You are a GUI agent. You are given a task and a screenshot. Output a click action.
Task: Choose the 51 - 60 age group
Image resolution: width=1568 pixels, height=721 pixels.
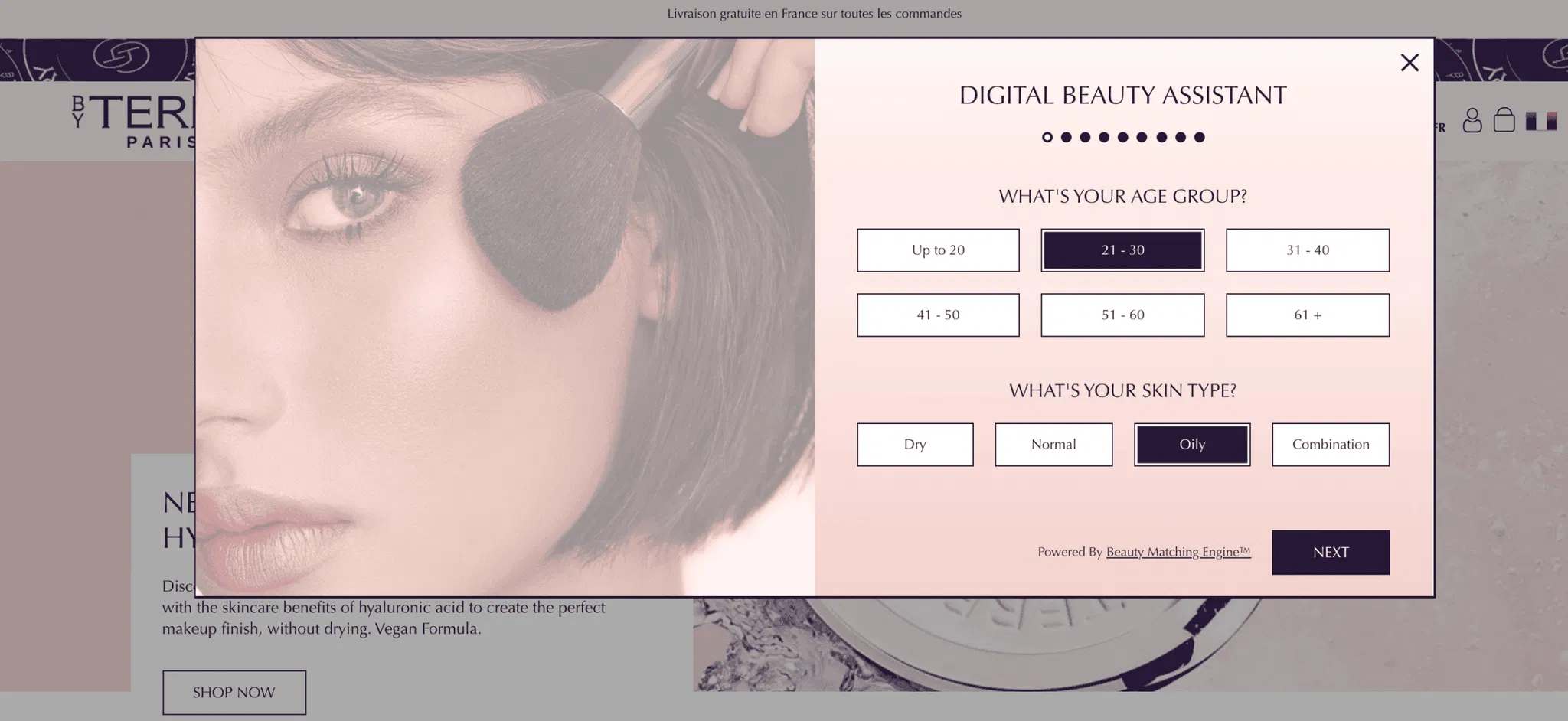pyautogui.click(x=1122, y=315)
